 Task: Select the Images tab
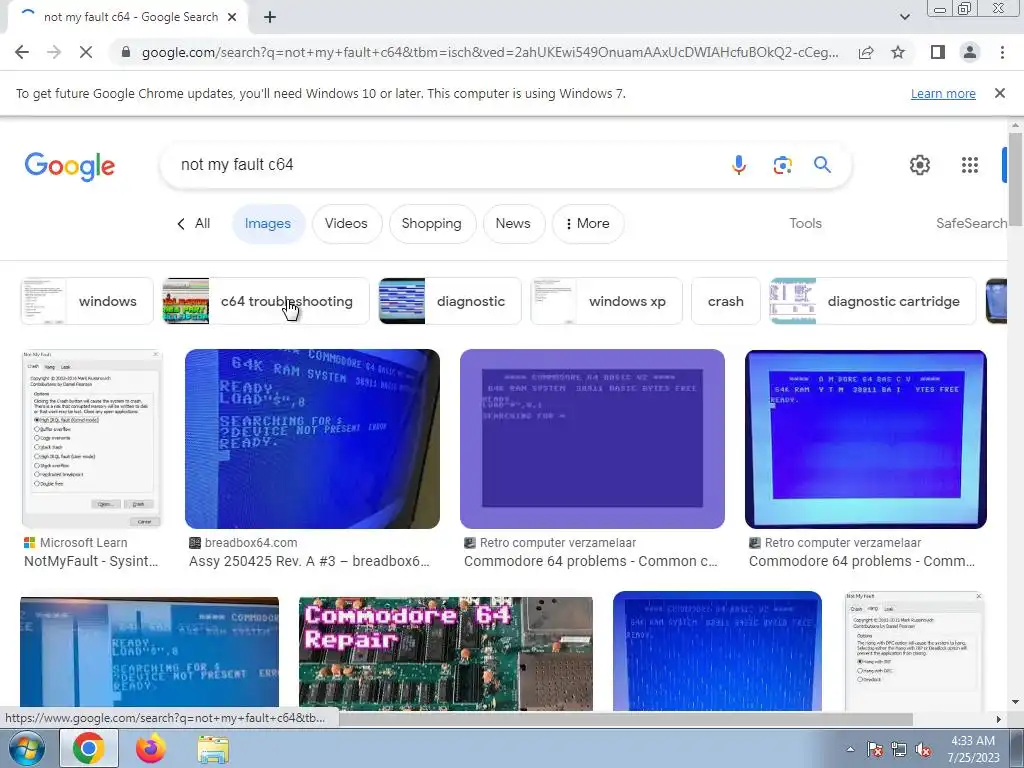click(x=268, y=223)
